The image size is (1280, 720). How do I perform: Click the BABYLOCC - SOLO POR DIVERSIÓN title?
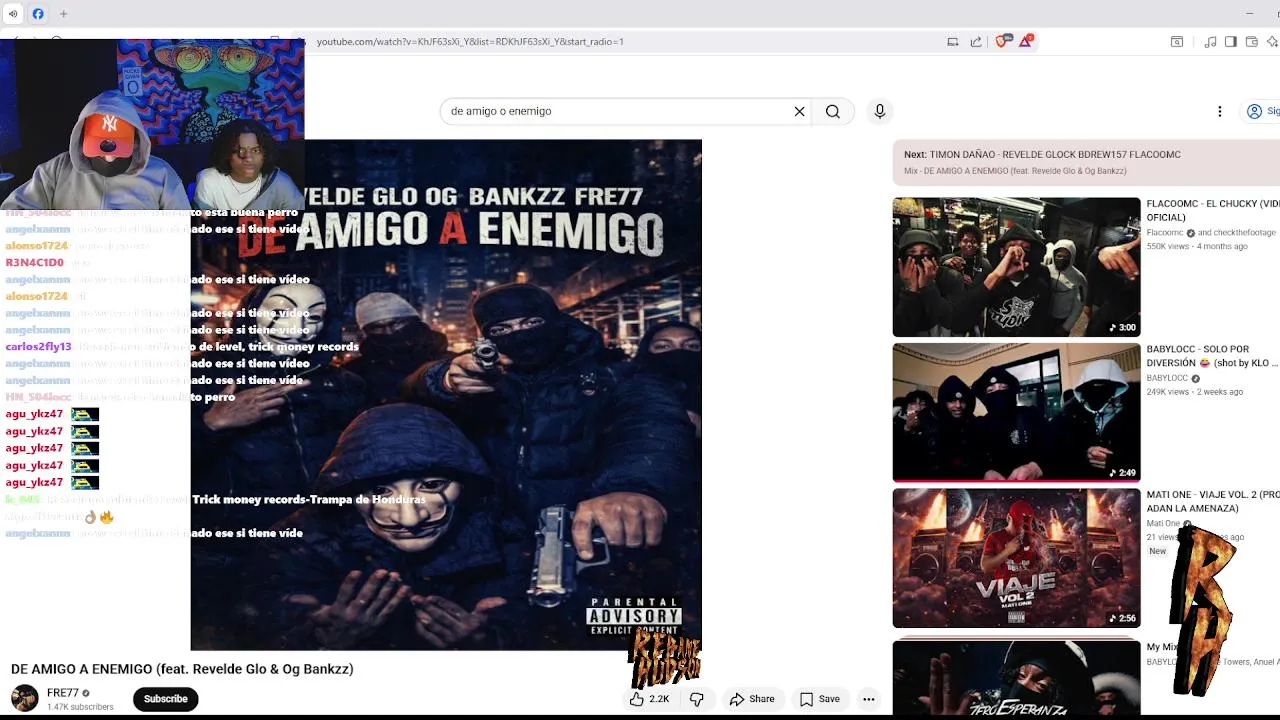pos(1212,356)
